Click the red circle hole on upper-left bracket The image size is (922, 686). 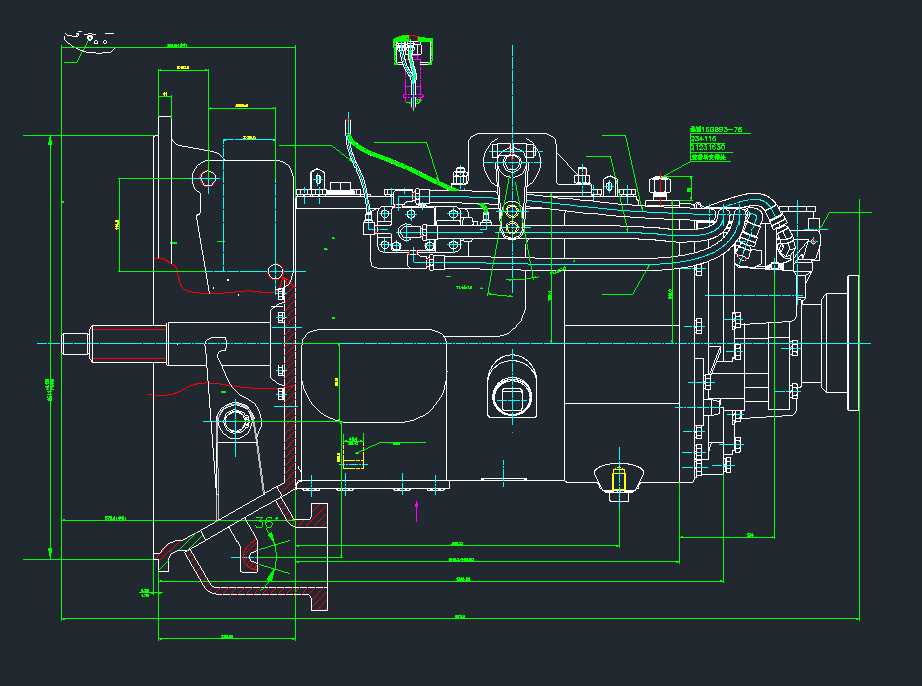click(208, 178)
